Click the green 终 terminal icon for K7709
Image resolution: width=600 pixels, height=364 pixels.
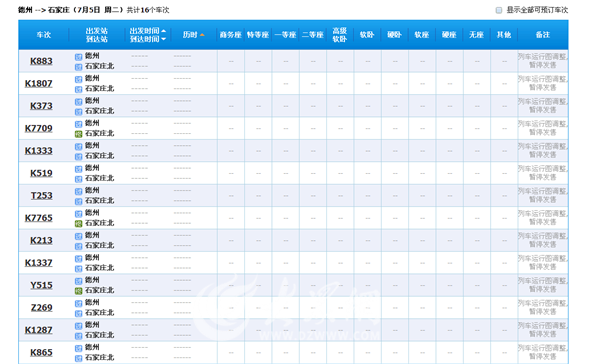78,134
